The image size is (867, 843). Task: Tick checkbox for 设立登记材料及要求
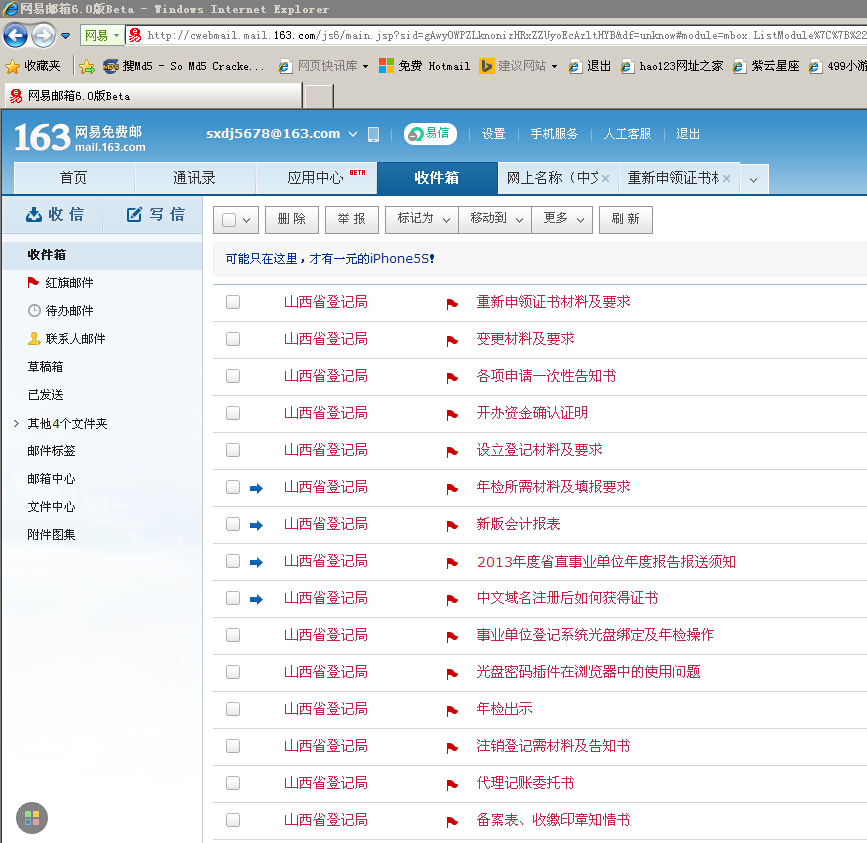pos(233,450)
